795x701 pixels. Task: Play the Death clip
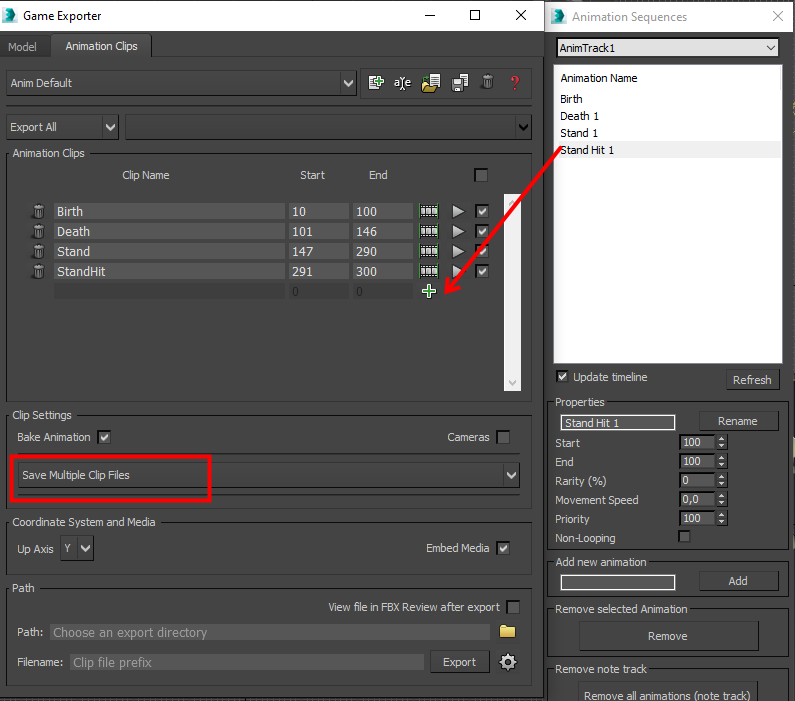458,232
